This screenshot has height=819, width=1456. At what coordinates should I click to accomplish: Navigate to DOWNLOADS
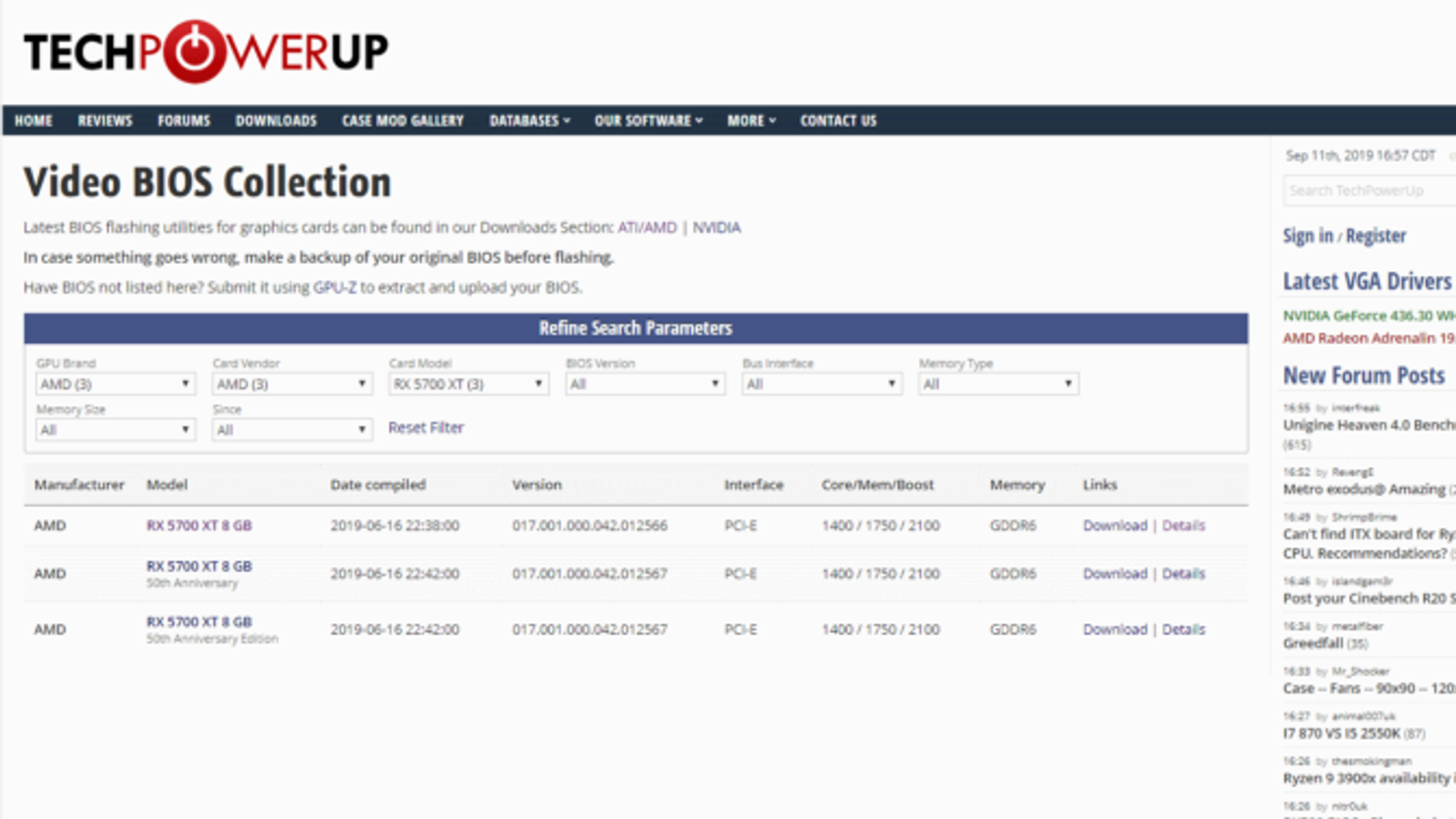click(x=276, y=121)
